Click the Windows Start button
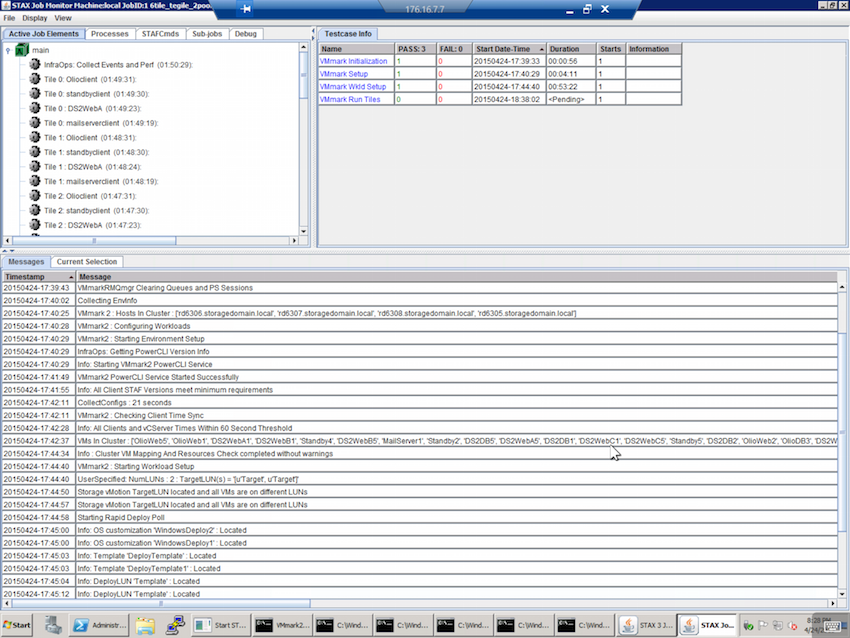The image size is (850, 638). [x=17, y=625]
